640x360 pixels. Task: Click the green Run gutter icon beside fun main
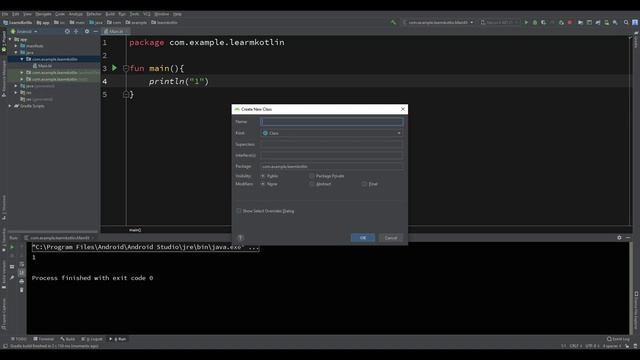[x=114, y=68]
